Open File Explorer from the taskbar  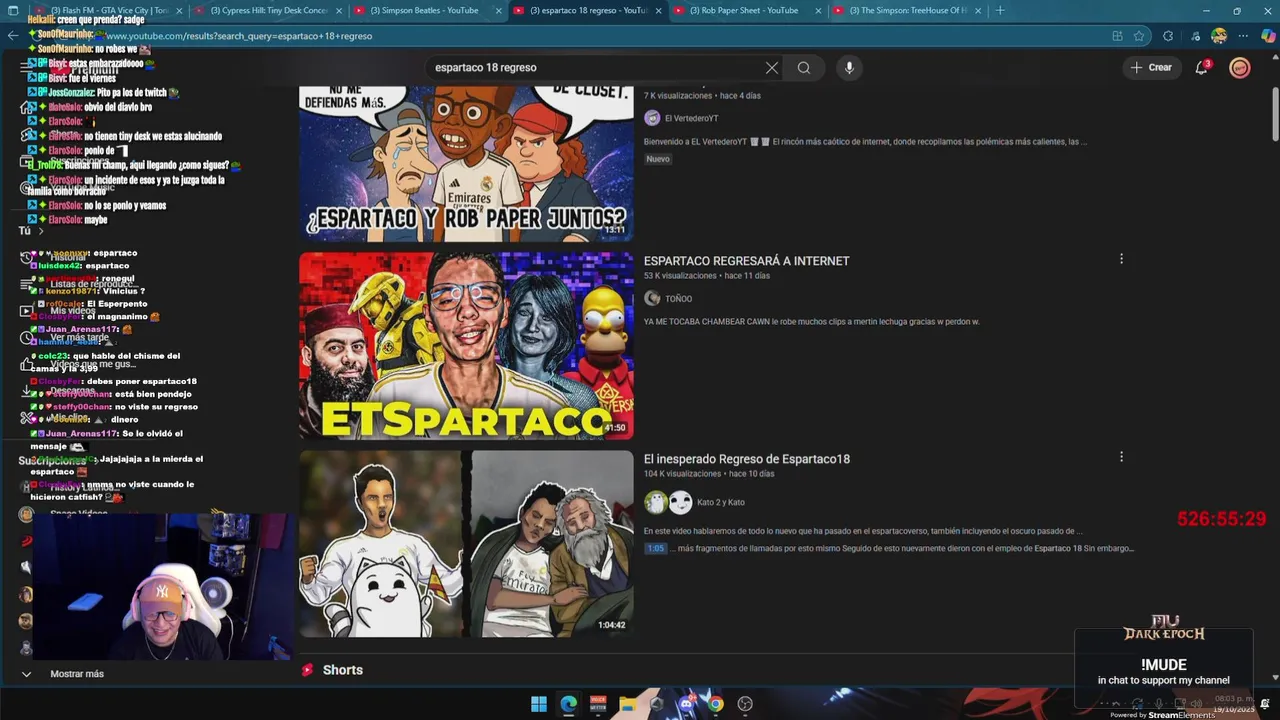pyautogui.click(x=627, y=704)
